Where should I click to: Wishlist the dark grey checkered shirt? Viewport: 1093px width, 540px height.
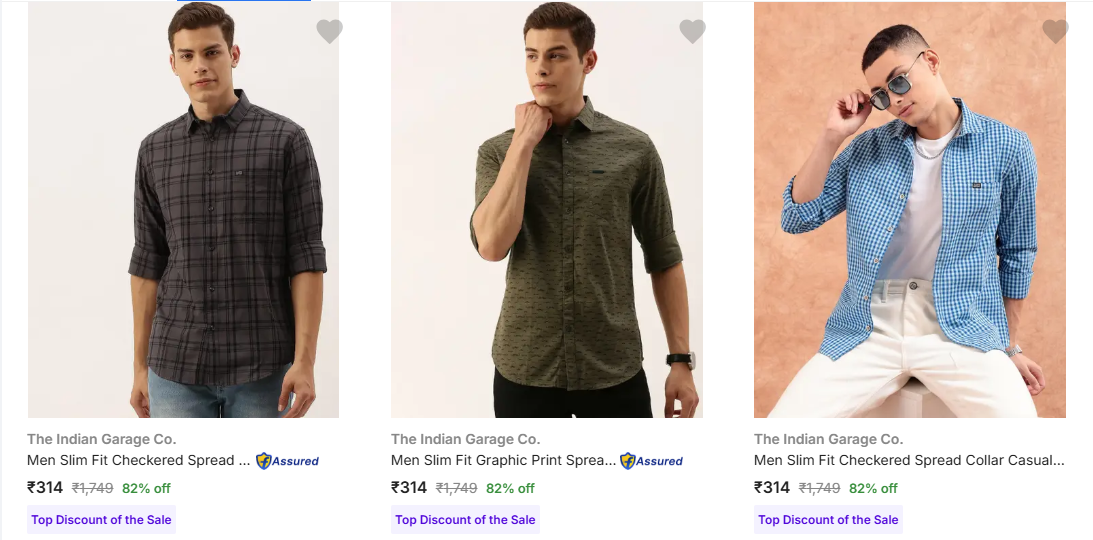point(329,31)
